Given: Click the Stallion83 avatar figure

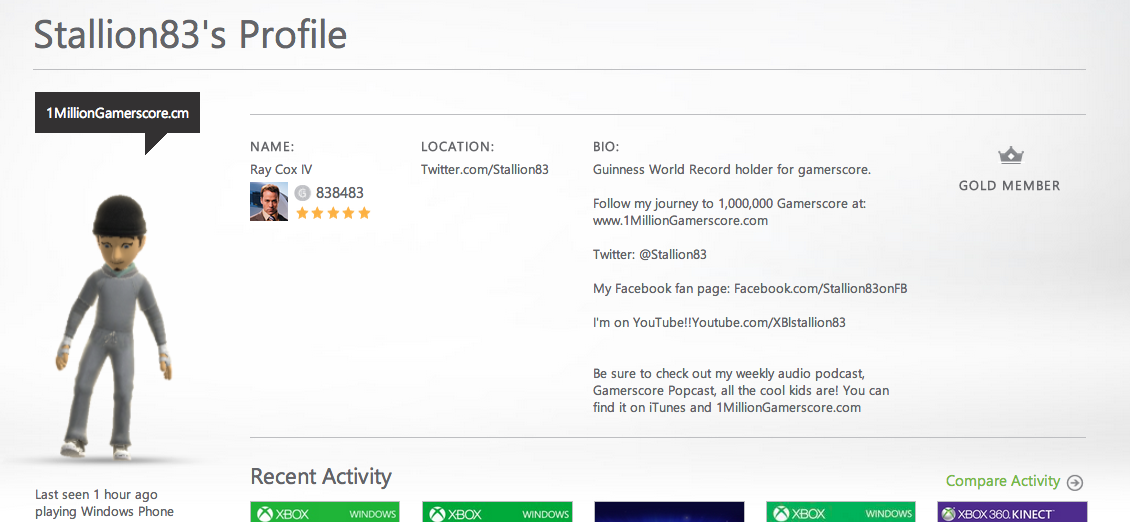Looking at the screenshot, I should tap(114, 327).
